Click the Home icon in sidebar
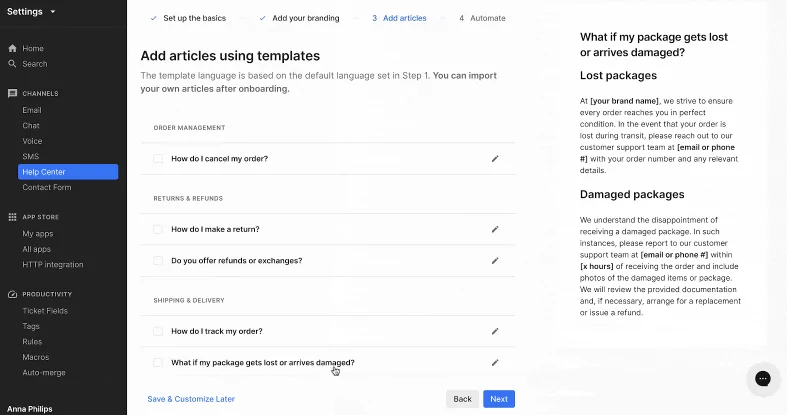Image resolution: width=787 pixels, height=415 pixels. [x=13, y=48]
